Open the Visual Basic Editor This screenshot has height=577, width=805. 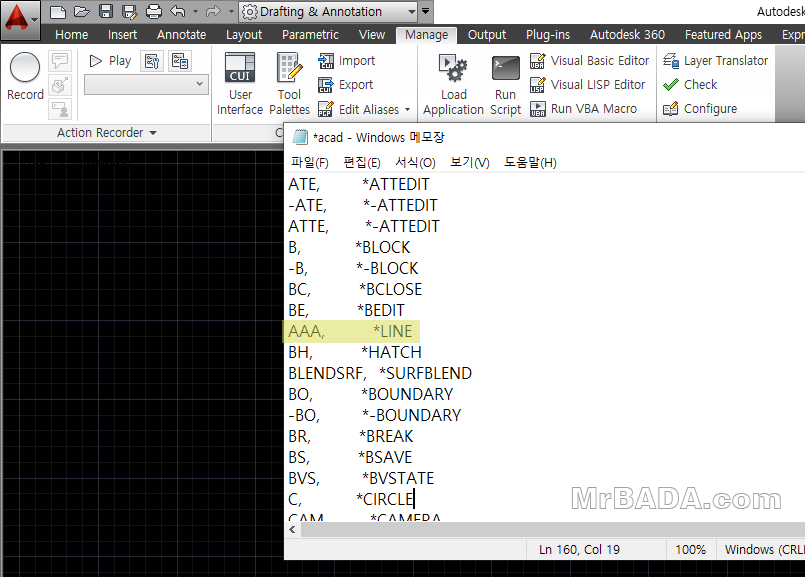coord(589,61)
